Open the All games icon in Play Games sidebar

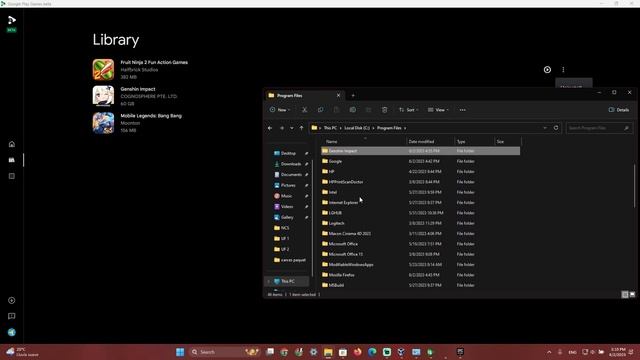pyautogui.click(x=12, y=176)
